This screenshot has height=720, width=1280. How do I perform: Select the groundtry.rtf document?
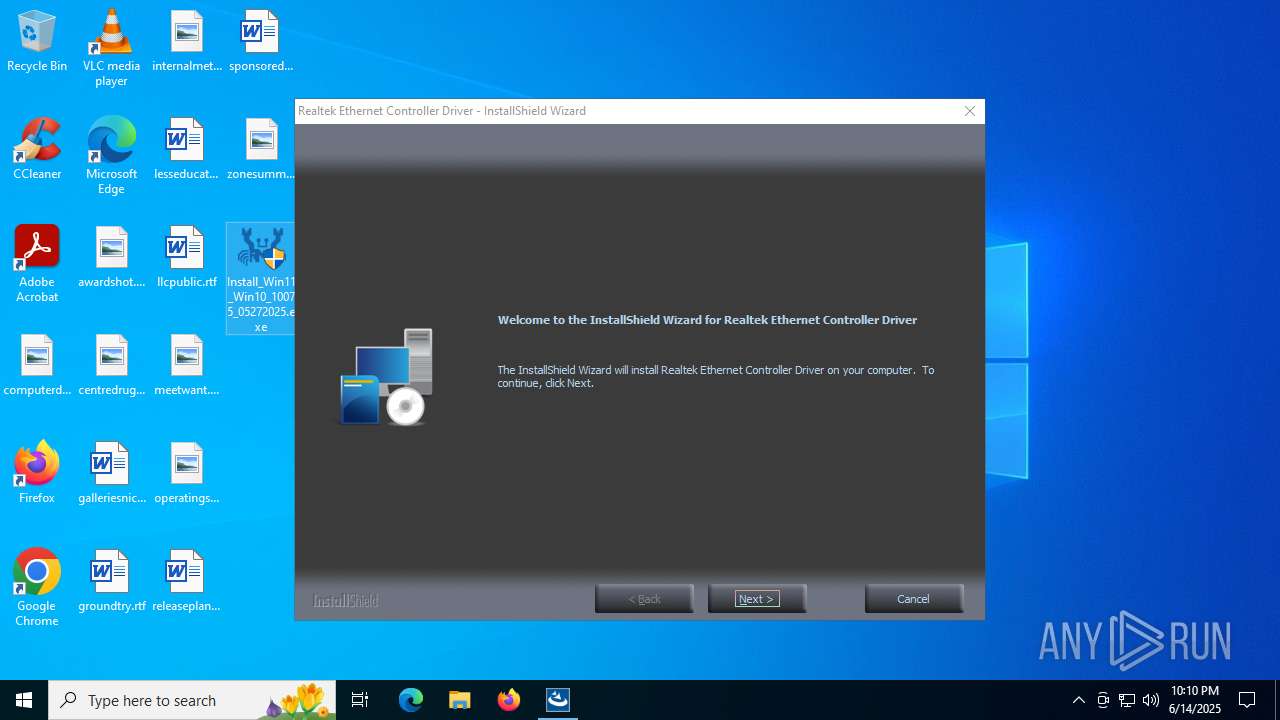tap(111, 581)
